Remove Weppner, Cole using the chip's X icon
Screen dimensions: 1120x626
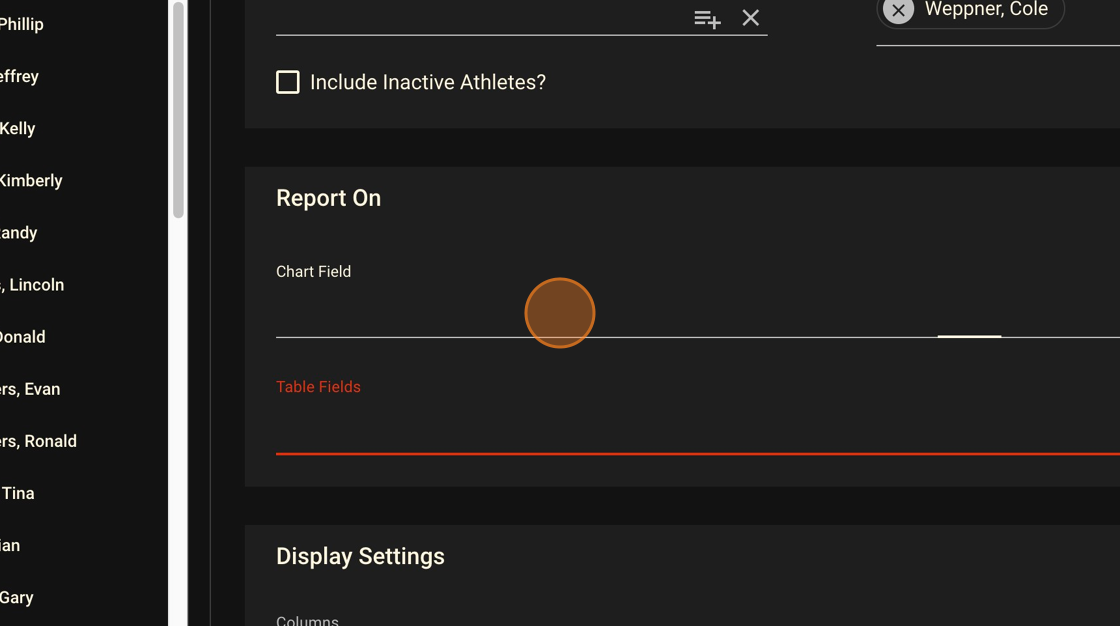(898, 10)
